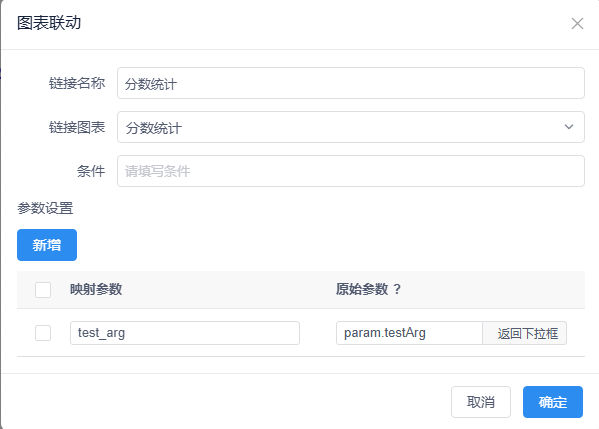Select the test_arg mapping parameter field
Image resolution: width=599 pixels, height=429 pixels.
pyautogui.click(x=185, y=333)
